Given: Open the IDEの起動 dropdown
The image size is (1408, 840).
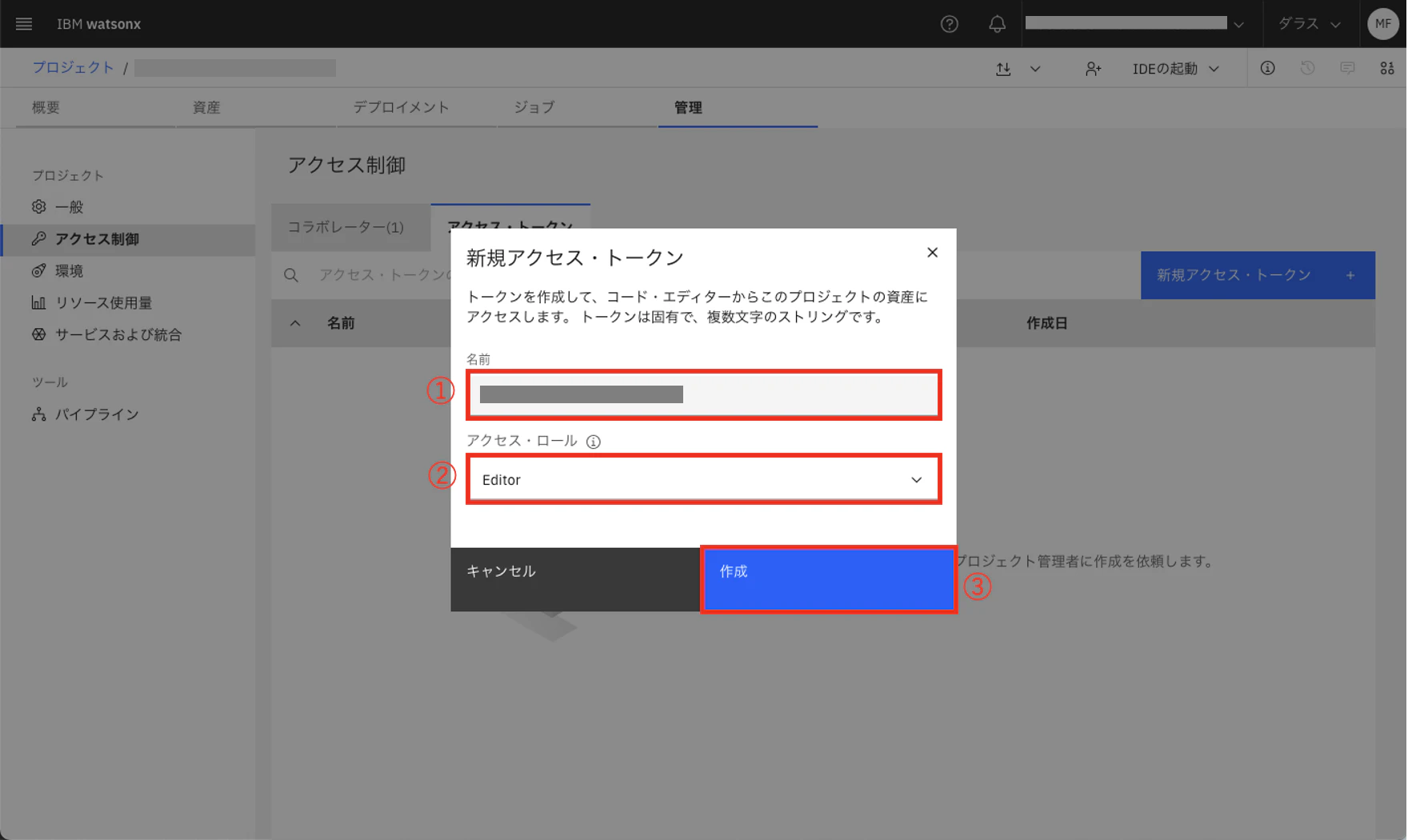Looking at the screenshot, I should click(1176, 69).
